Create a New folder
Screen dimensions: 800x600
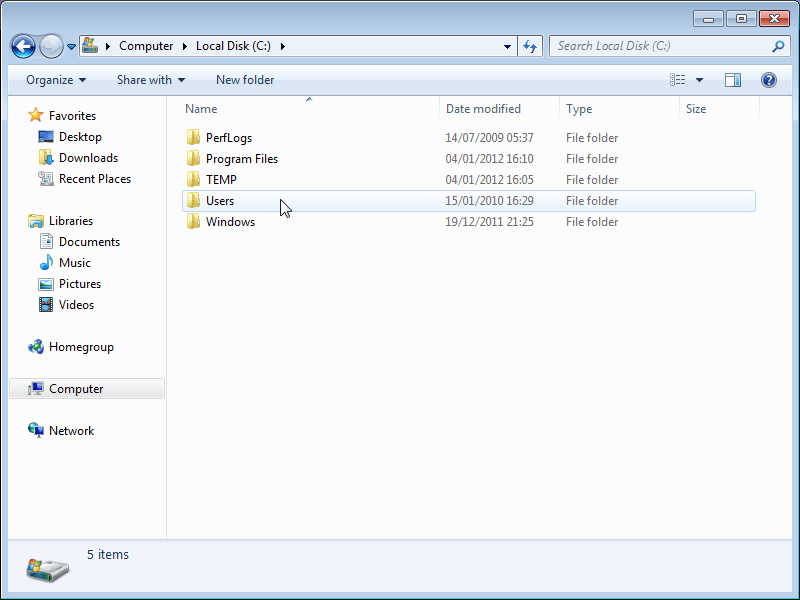[245, 80]
